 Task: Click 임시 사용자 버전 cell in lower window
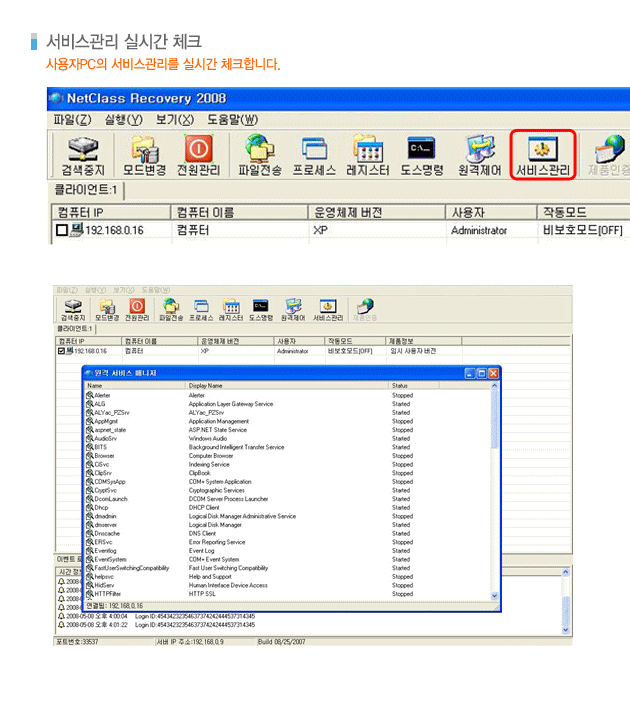point(413,351)
